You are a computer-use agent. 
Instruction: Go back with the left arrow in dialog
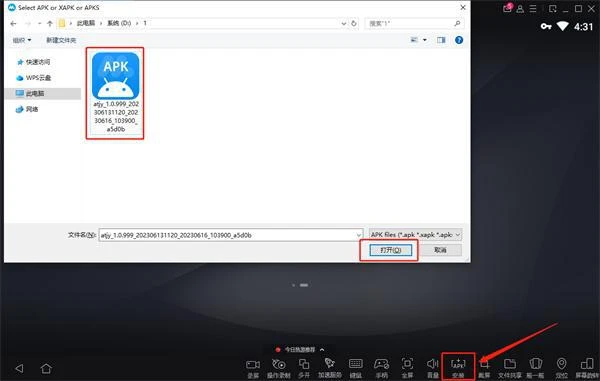tap(13, 23)
